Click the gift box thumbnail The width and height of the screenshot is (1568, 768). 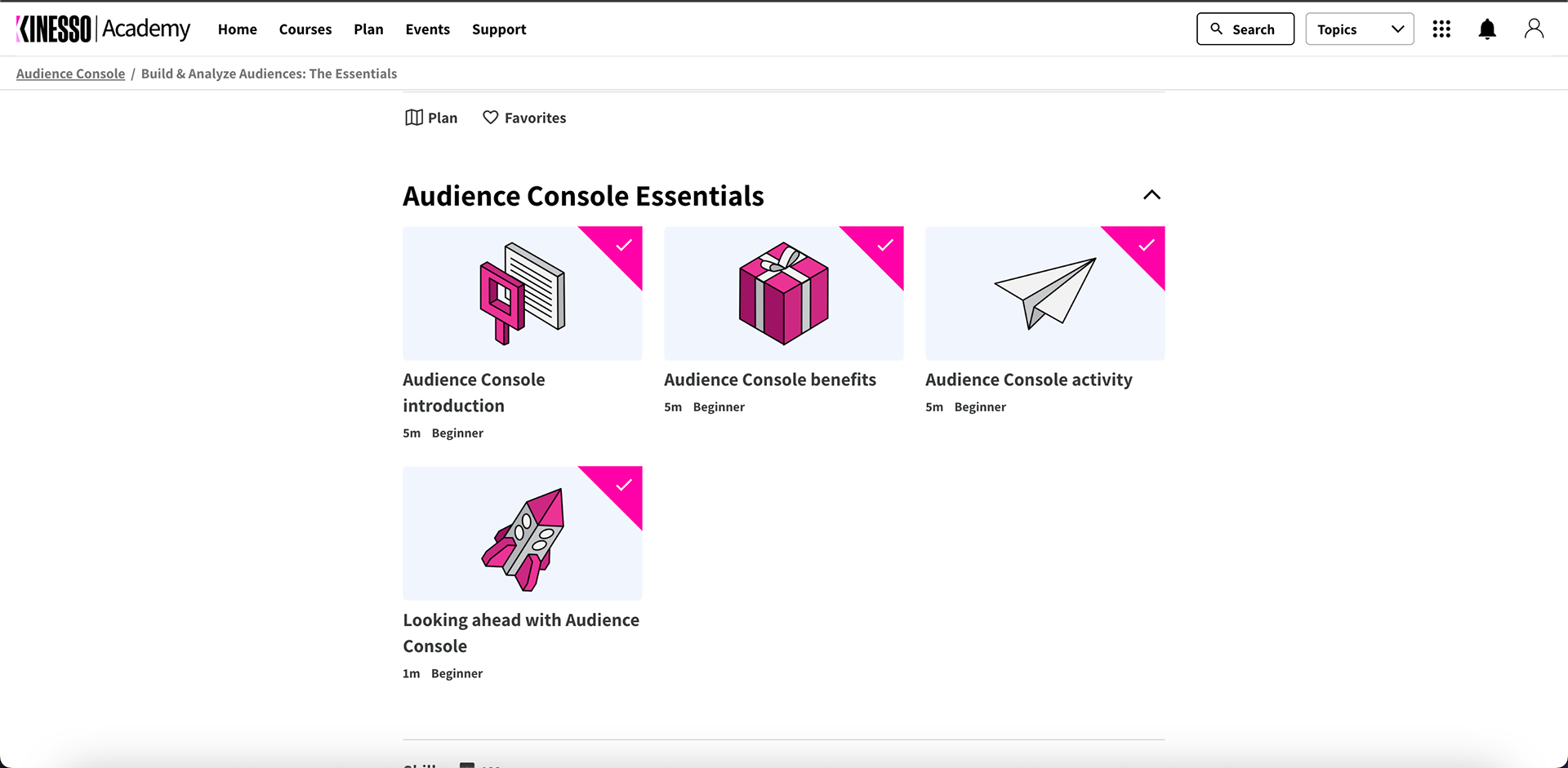click(x=784, y=293)
